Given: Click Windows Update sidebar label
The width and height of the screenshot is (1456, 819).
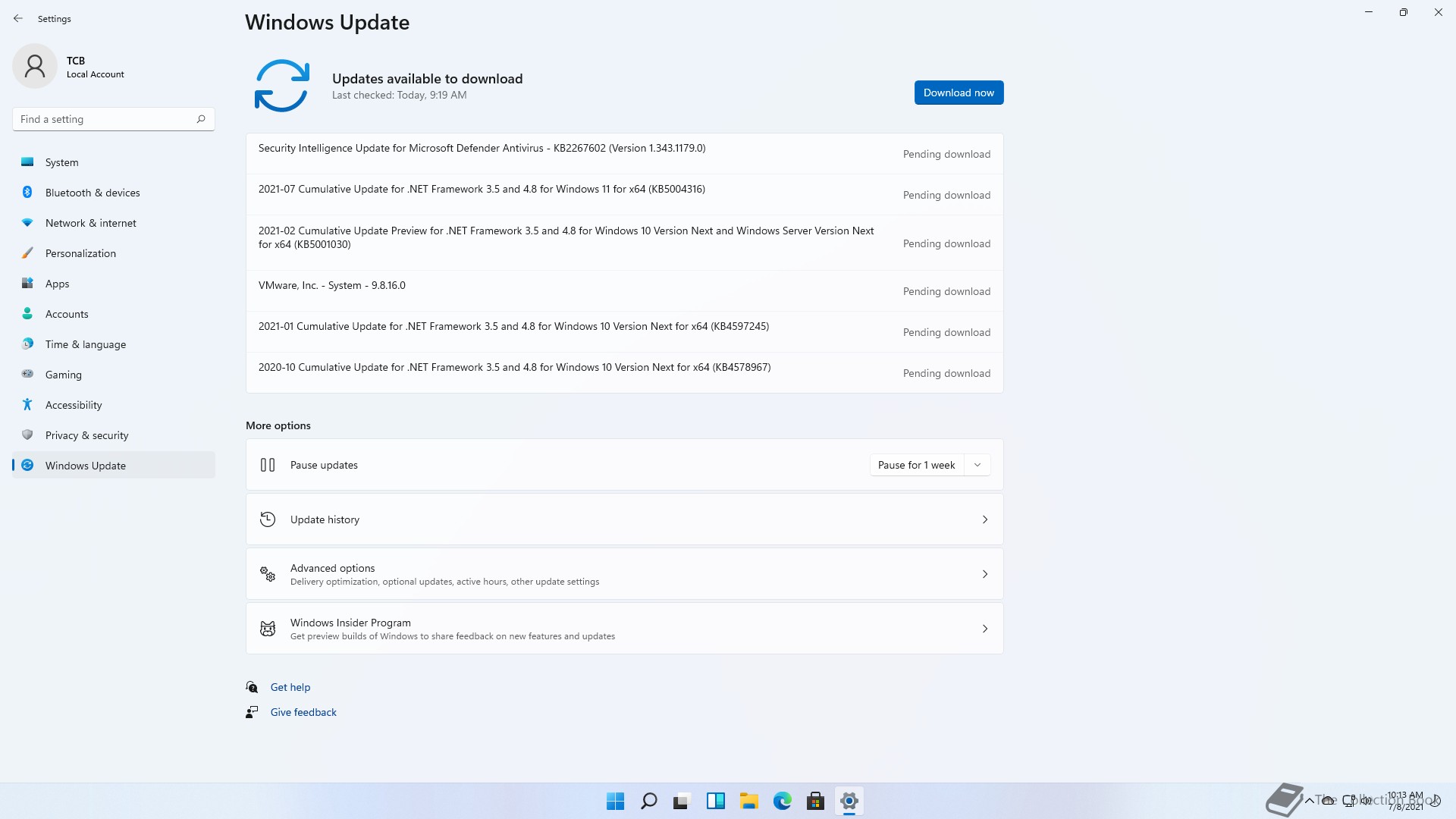Looking at the screenshot, I should (86, 466).
